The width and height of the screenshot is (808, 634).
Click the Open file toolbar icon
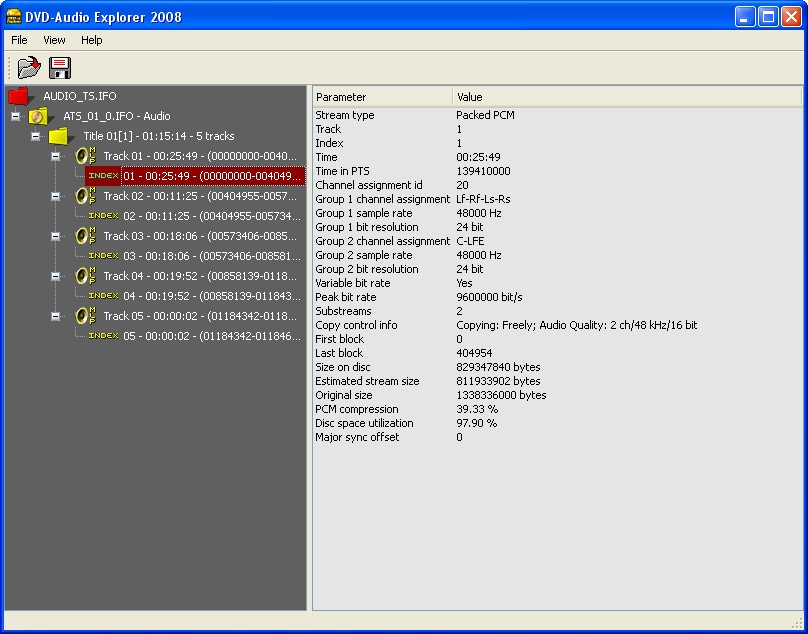click(x=29, y=68)
